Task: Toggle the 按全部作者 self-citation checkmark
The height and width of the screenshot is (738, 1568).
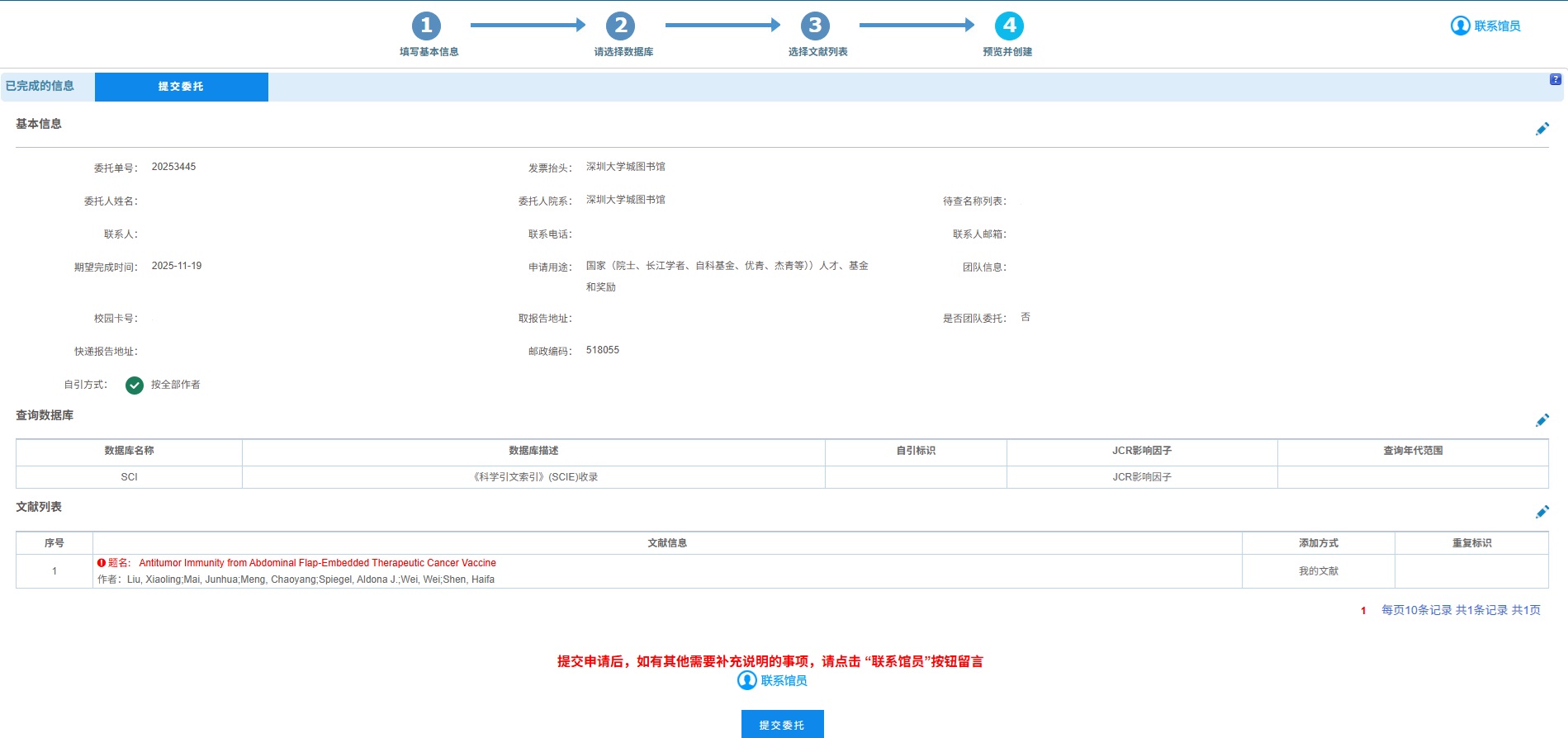Action: point(135,386)
